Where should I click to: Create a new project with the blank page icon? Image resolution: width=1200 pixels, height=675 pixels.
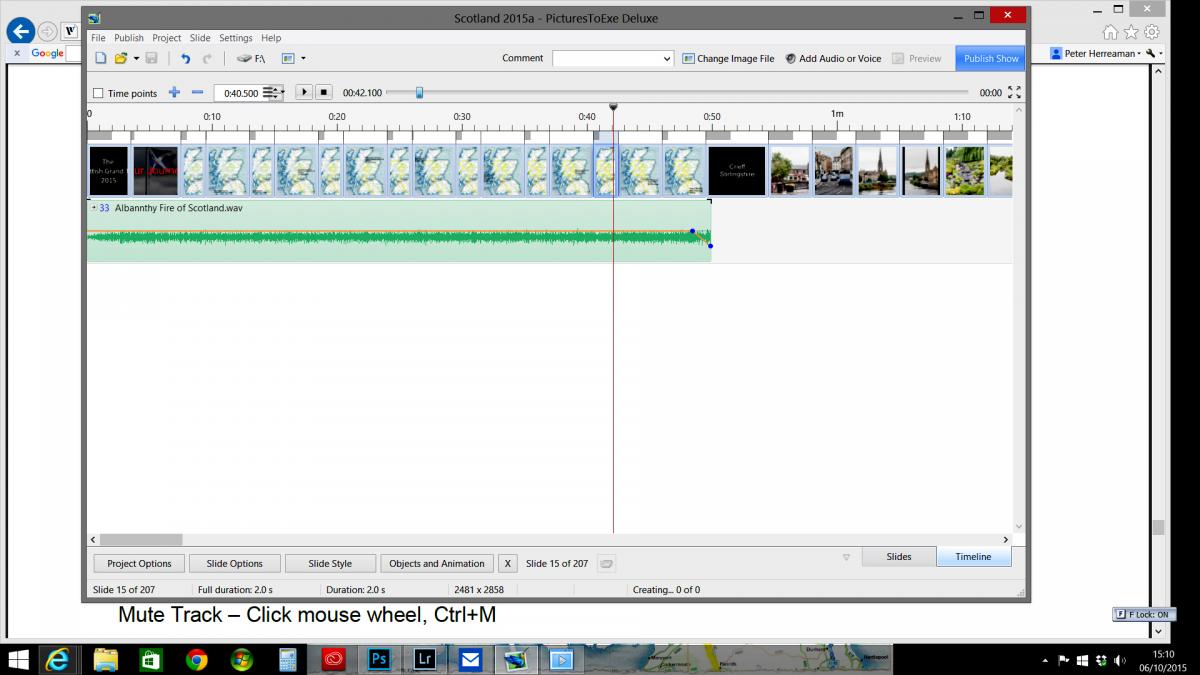tap(101, 59)
